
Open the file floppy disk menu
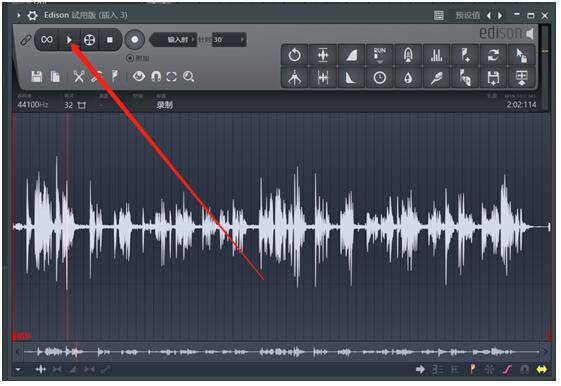coord(36,77)
